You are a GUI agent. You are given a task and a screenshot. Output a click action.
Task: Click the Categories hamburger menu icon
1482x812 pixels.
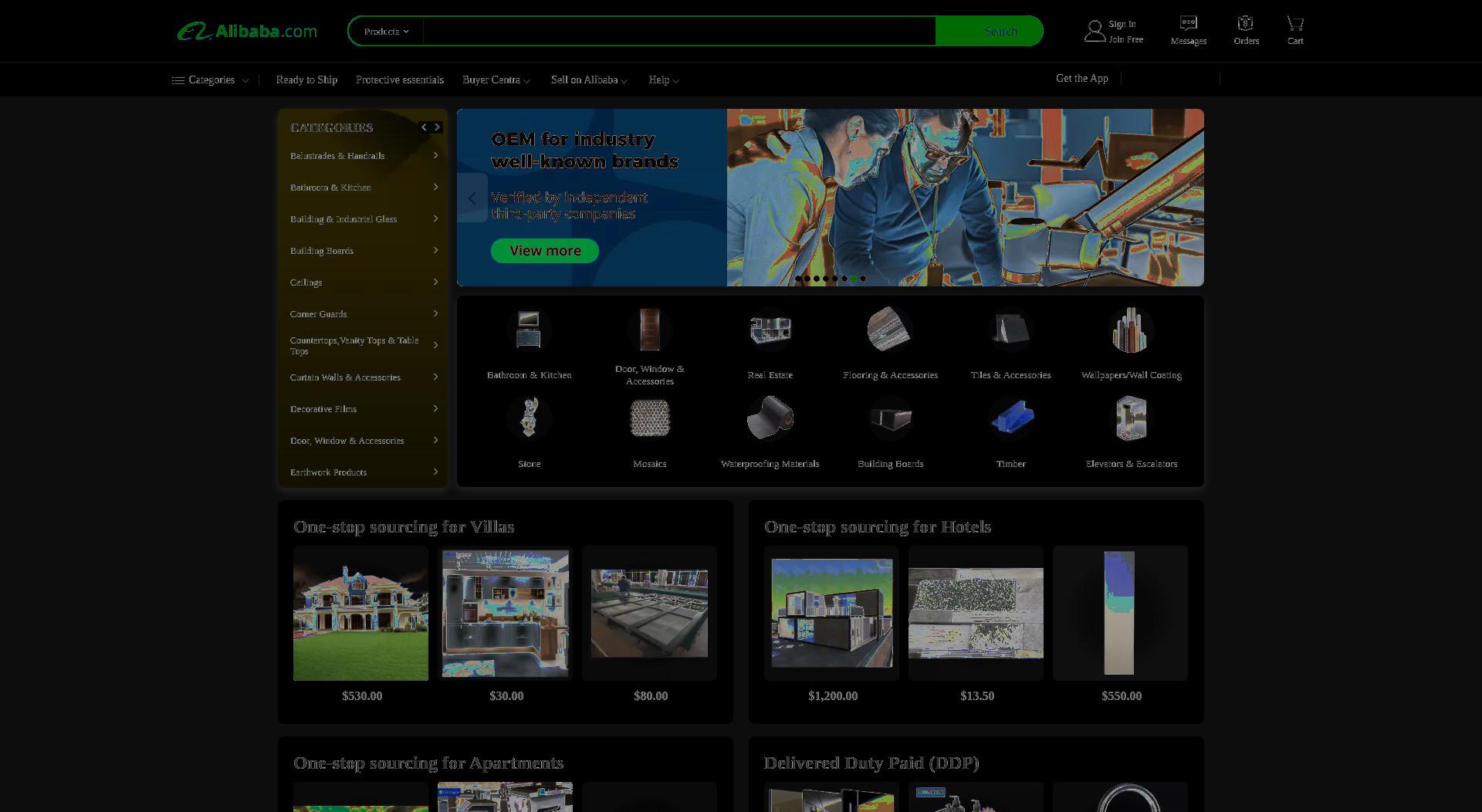(x=178, y=80)
